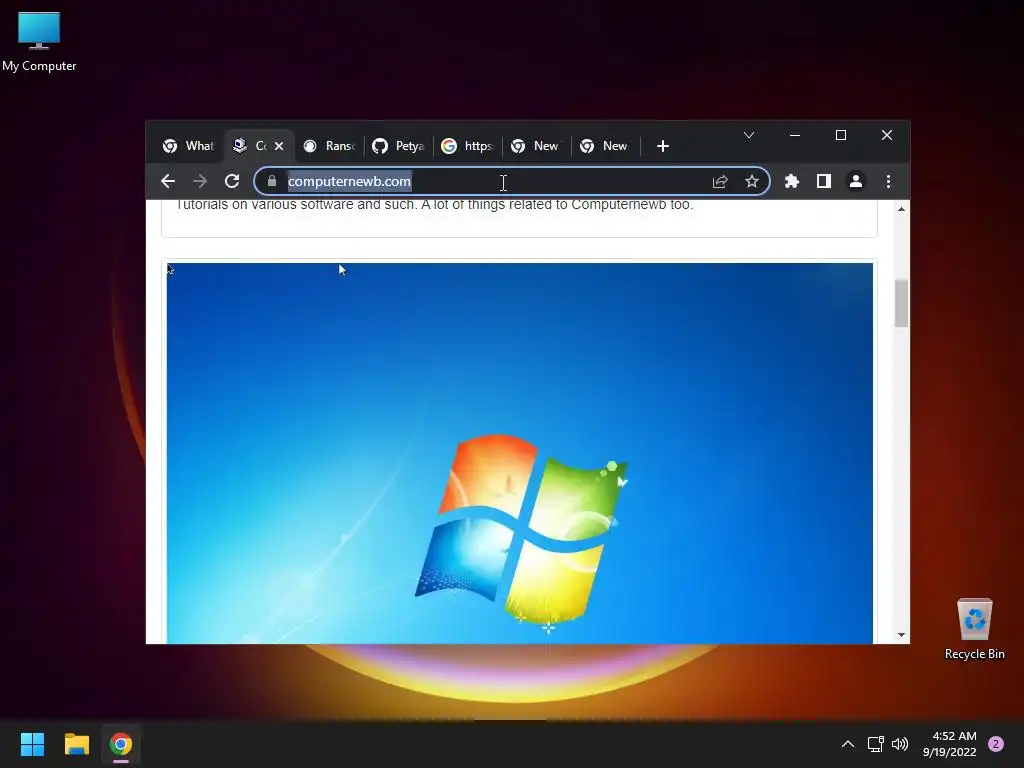Select the Recycle Bin desktop icon

(x=974, y=628)
